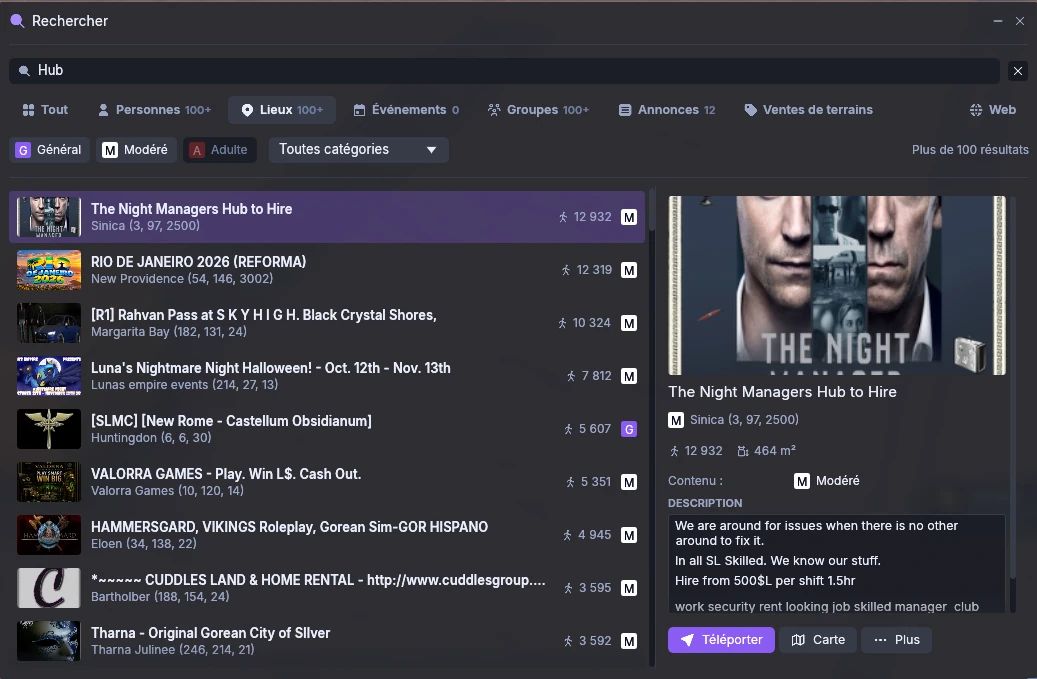Click the large Night Manager preview image

click(837, 285)
